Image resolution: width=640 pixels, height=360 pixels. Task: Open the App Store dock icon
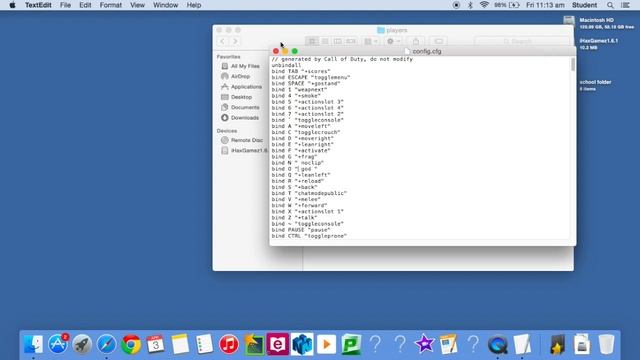coord(58,344)
